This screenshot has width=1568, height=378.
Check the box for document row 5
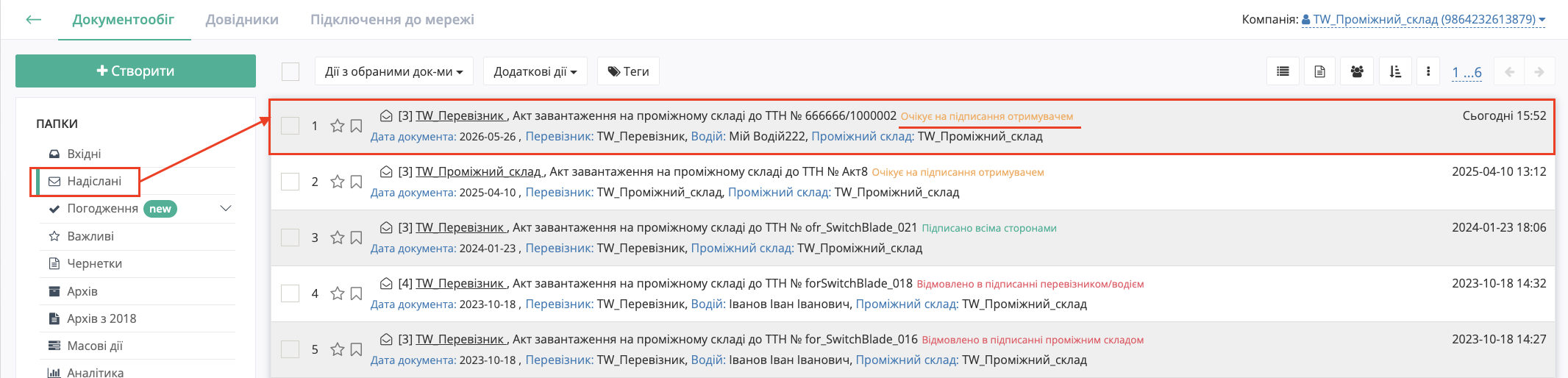pos(291,349)
